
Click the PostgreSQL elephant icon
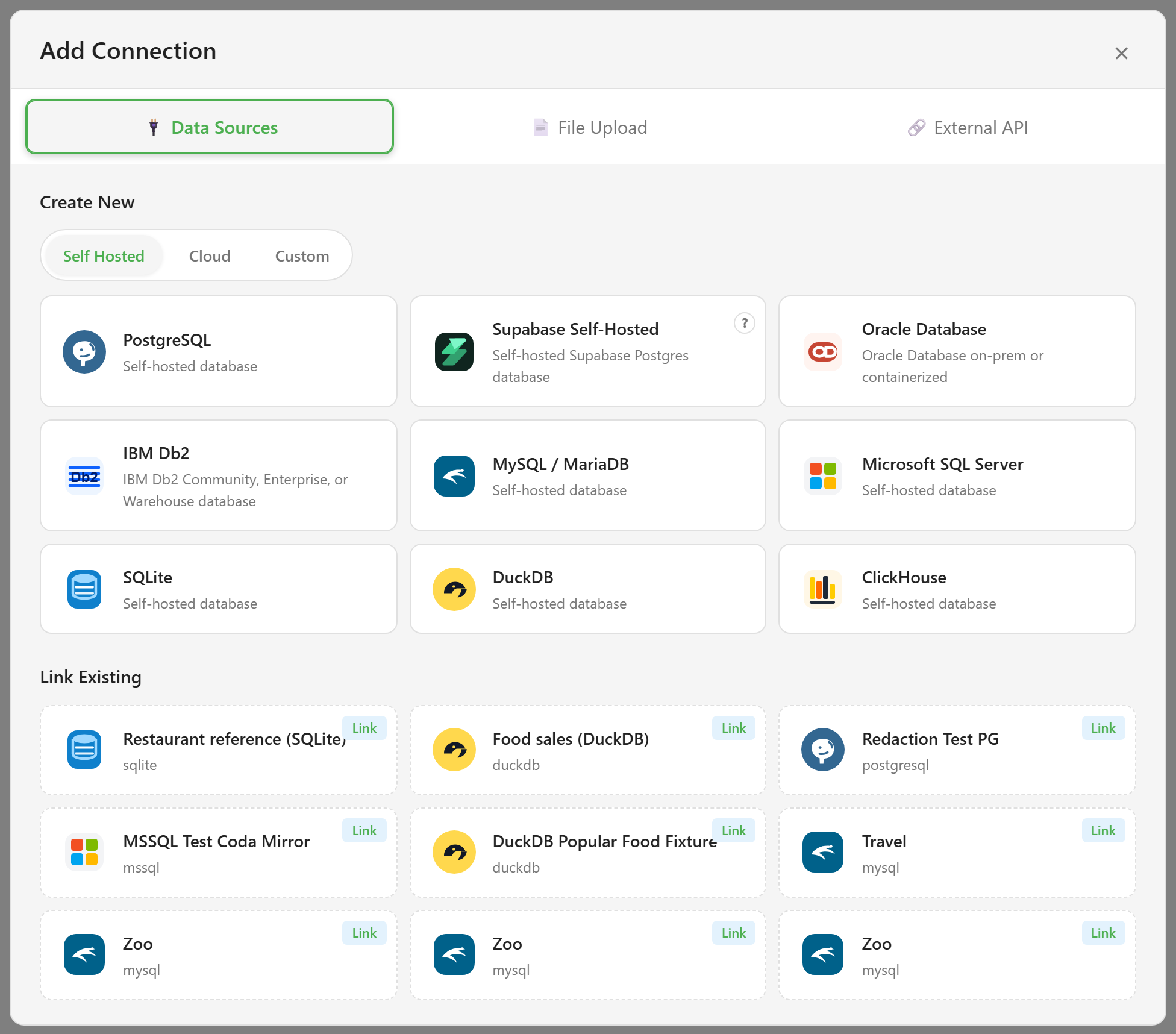click(x=84, y=352)
